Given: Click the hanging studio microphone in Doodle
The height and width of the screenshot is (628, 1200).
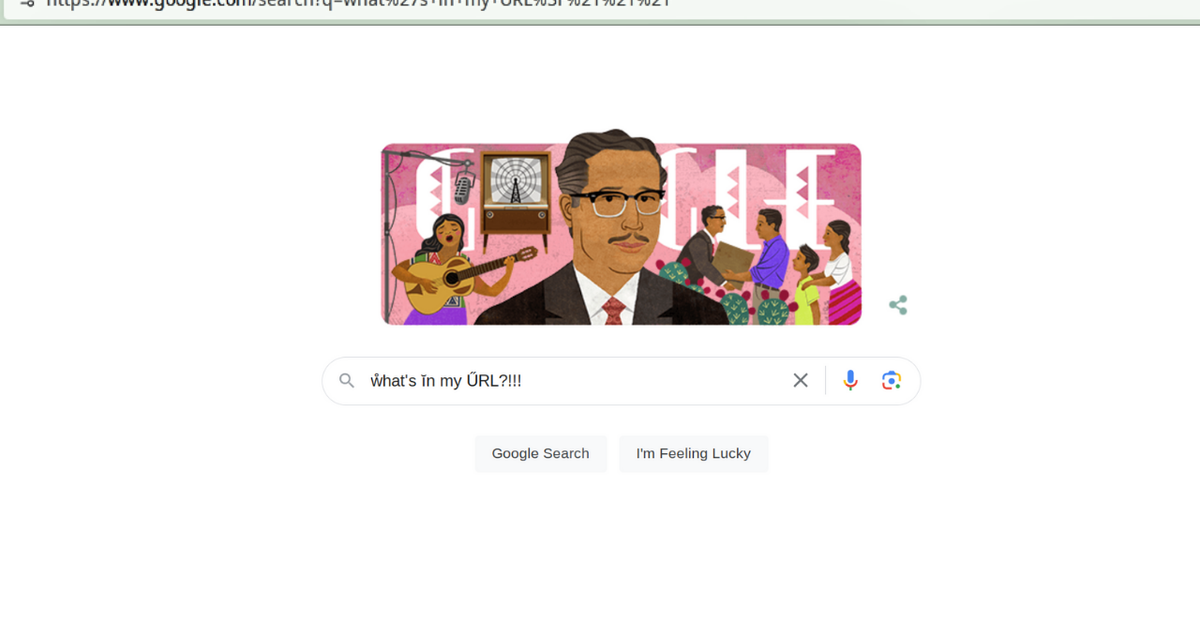Looking at the screenshot, I should (462, 184).
